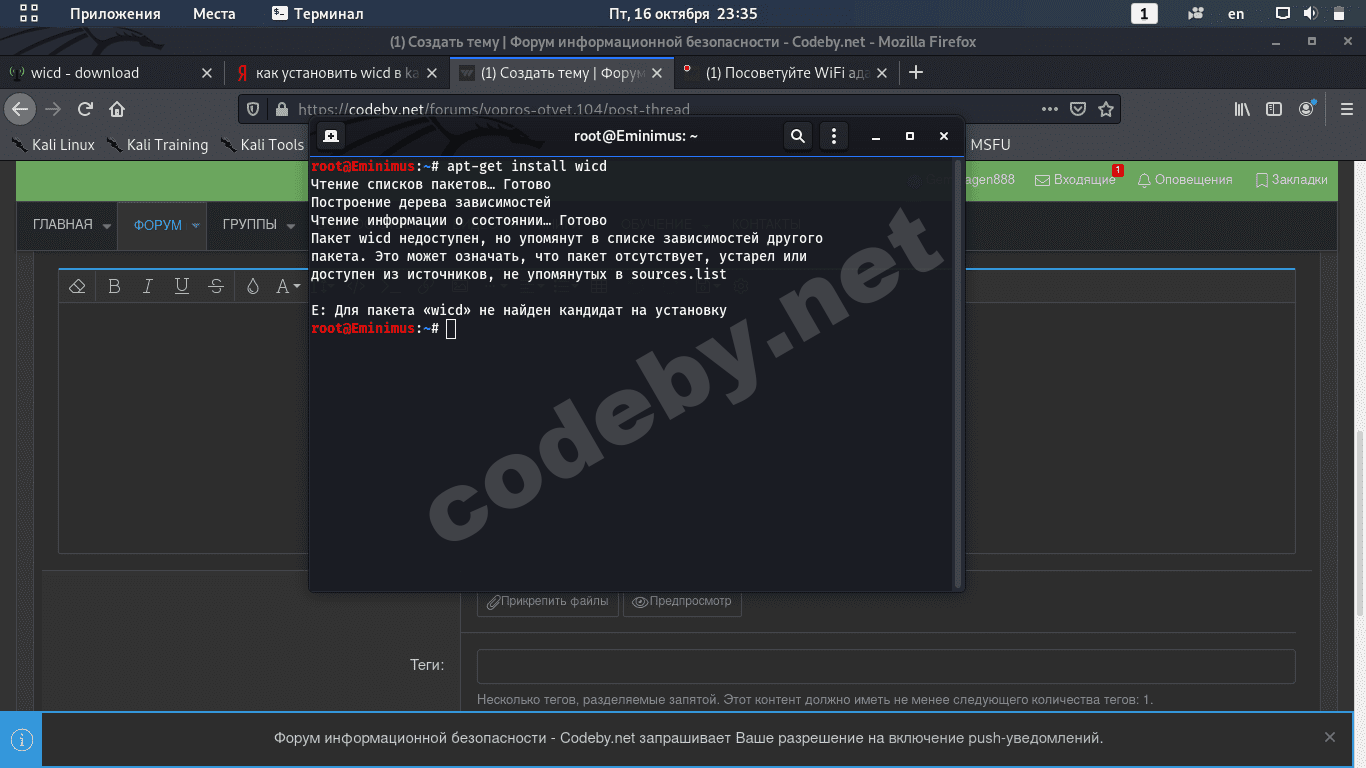This screenshot has width=1366, height=768.
Task: Reload the page in Firefox
Action: click(85, 109)
